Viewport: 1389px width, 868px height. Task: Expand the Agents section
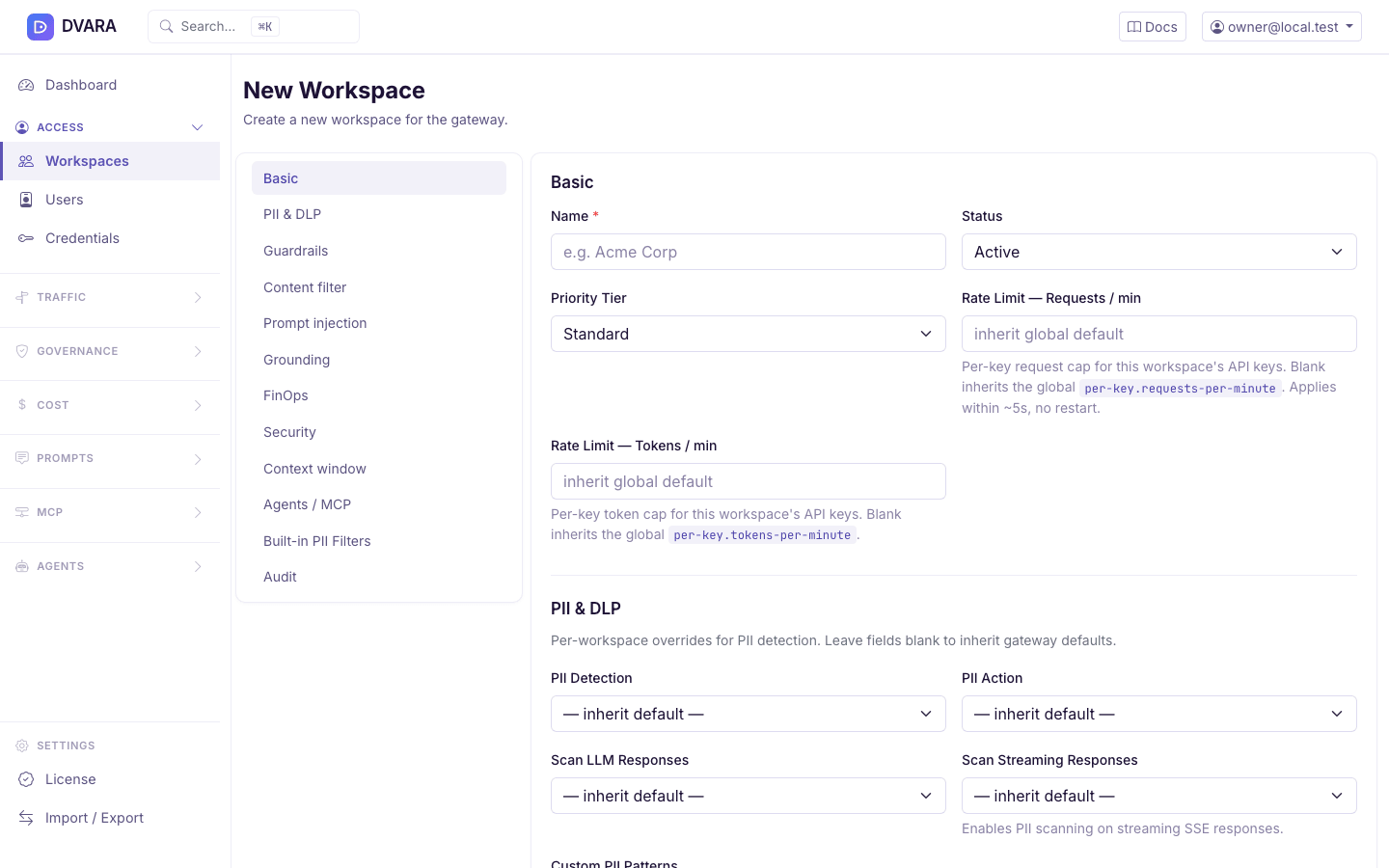click(x=110, y=566)
